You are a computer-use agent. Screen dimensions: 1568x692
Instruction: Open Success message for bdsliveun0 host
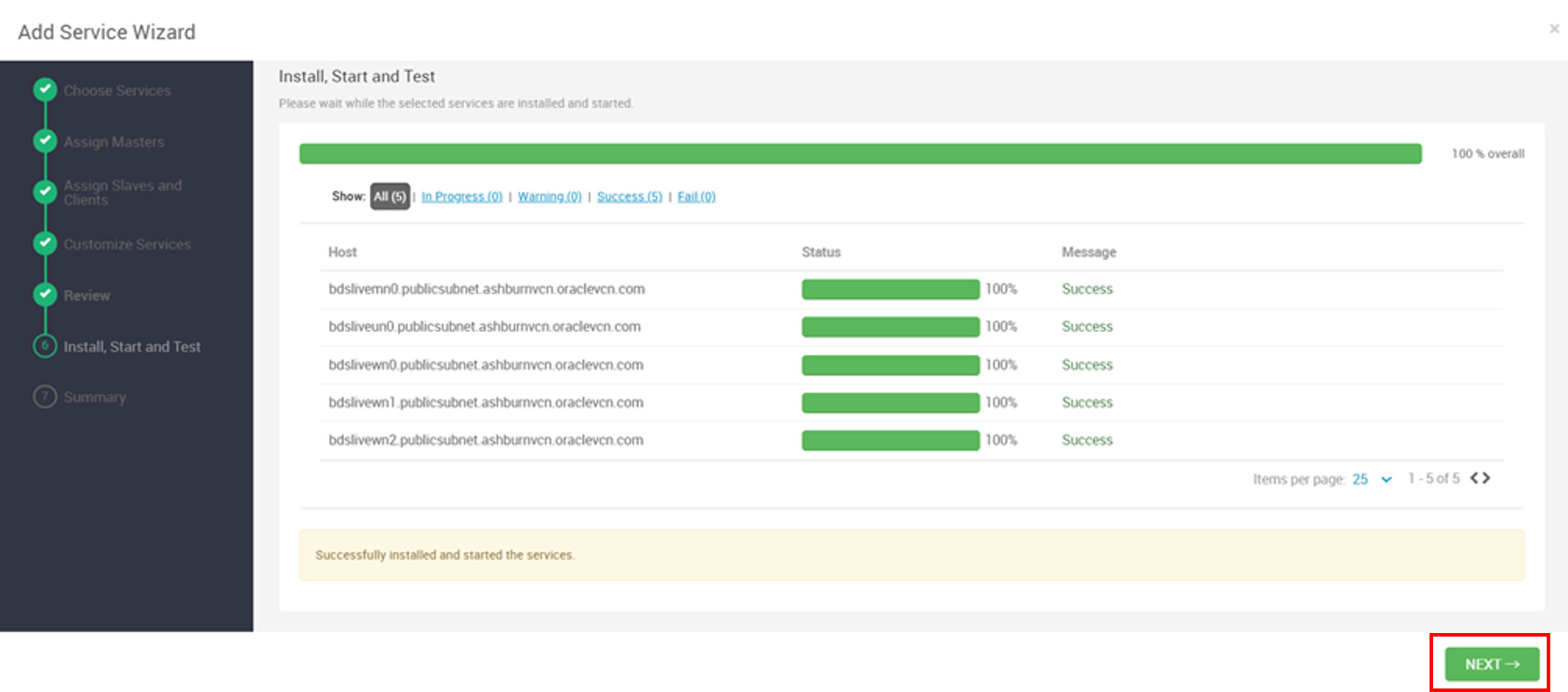coord(1087,327)
